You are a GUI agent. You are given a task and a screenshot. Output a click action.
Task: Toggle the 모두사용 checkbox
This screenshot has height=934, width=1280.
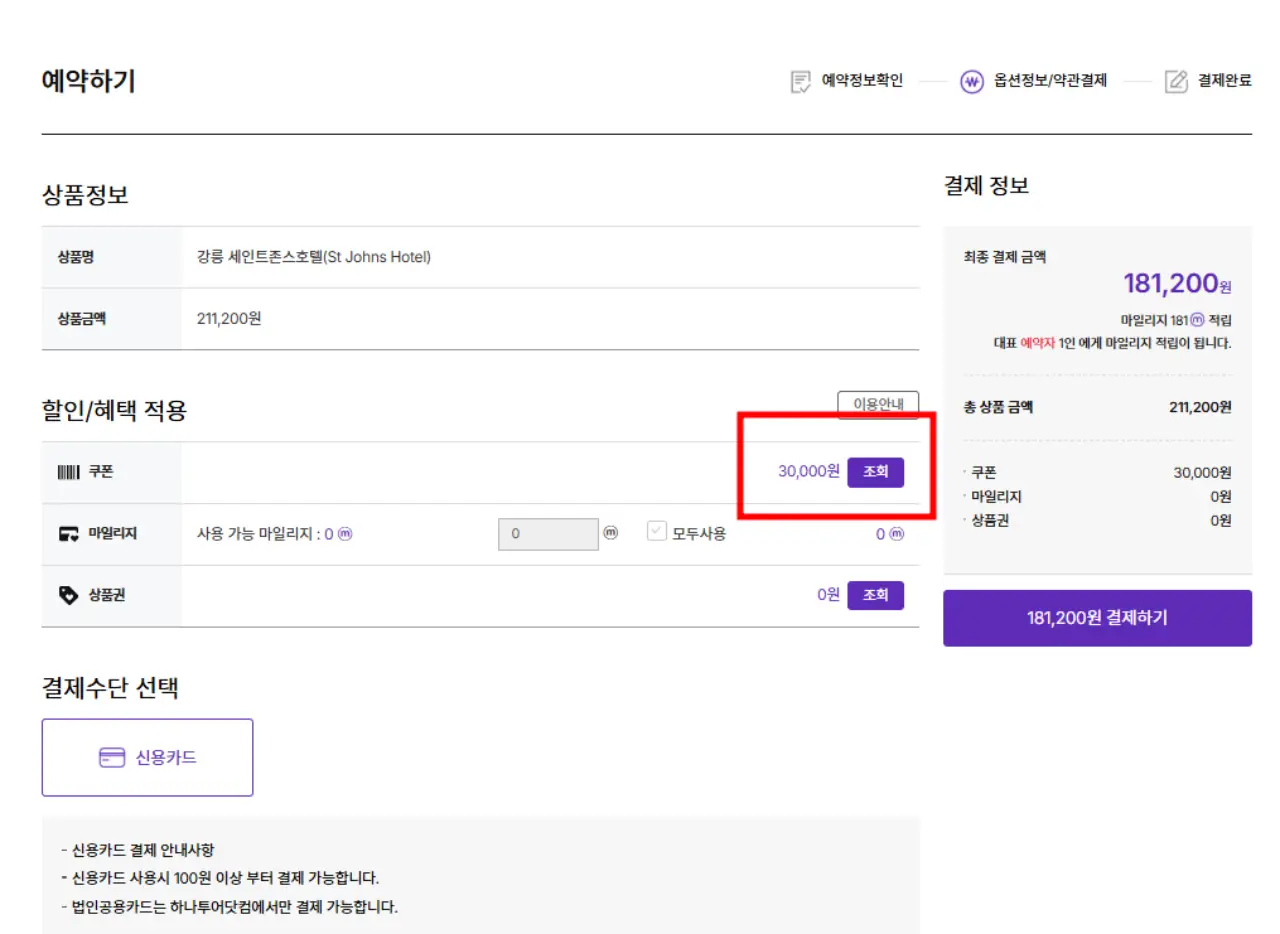click(x=655, y=532)
